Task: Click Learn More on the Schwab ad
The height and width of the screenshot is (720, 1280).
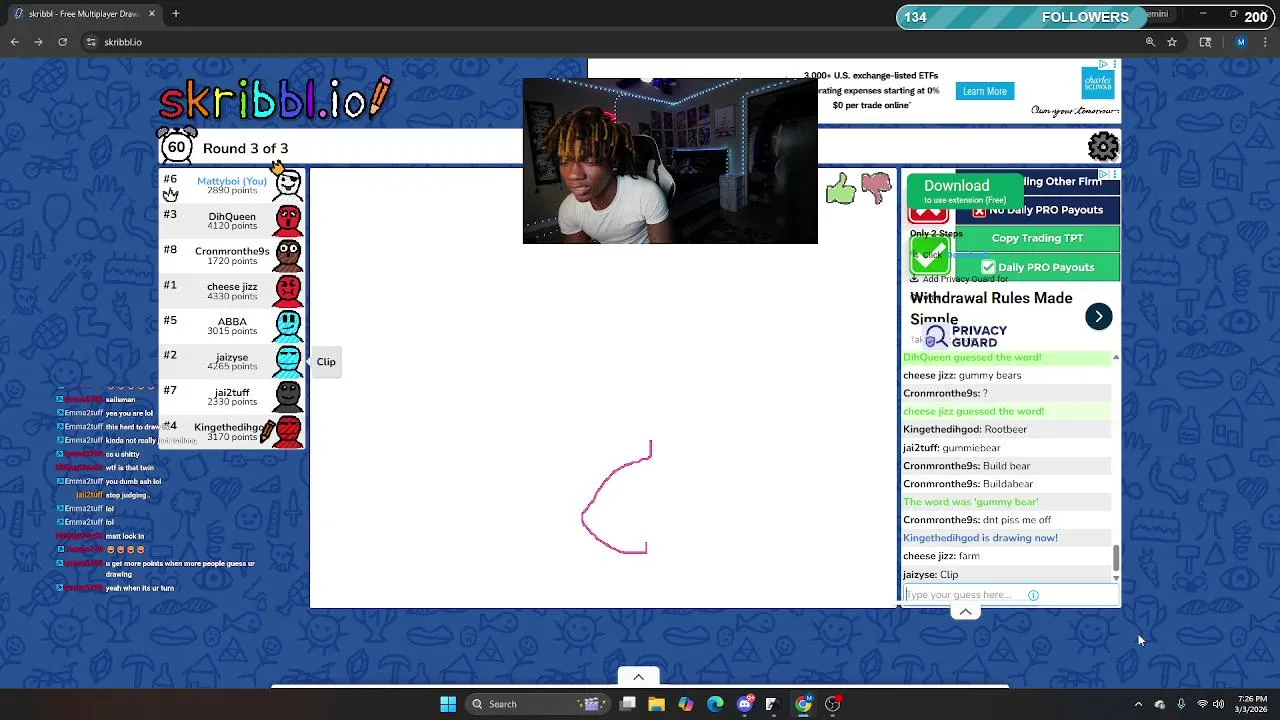Action: click(x=984, y=91)
